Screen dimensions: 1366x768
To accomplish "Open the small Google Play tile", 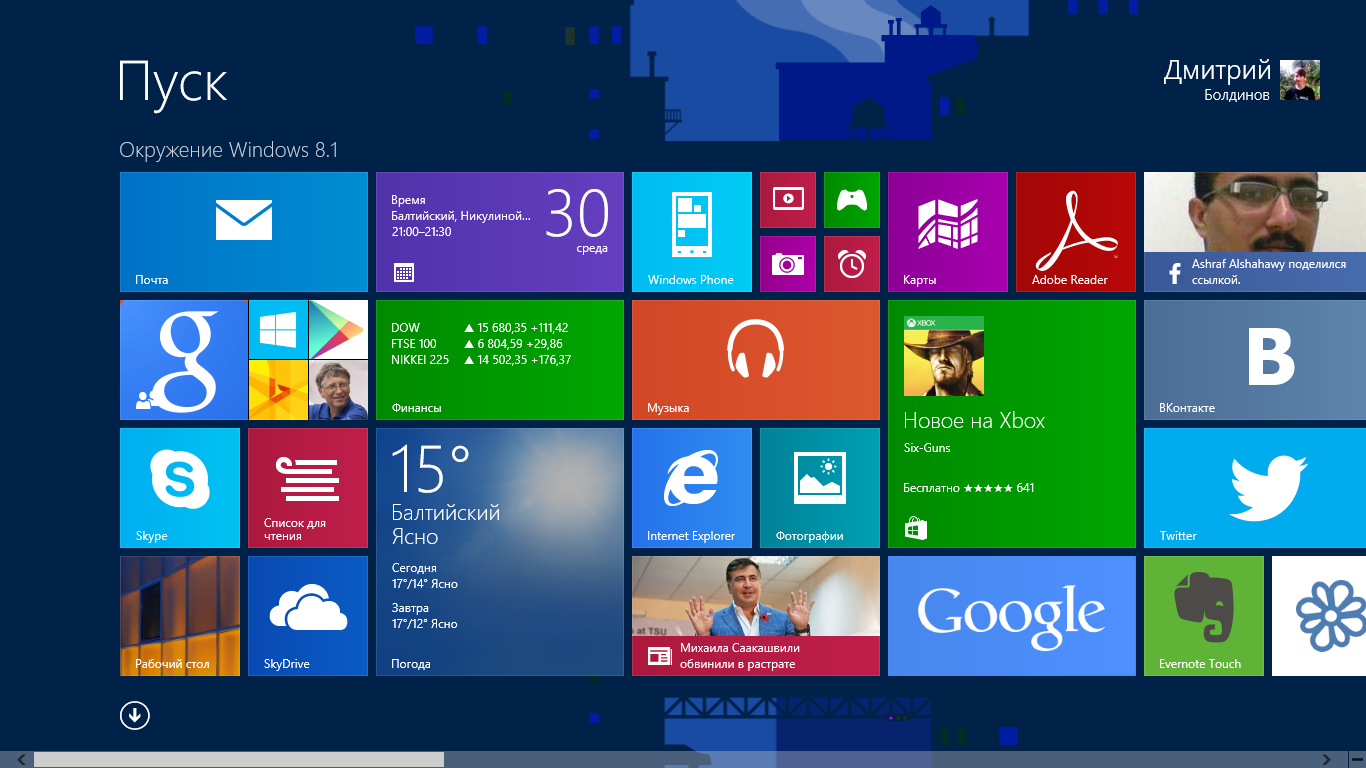I will [x=339, y=329].
